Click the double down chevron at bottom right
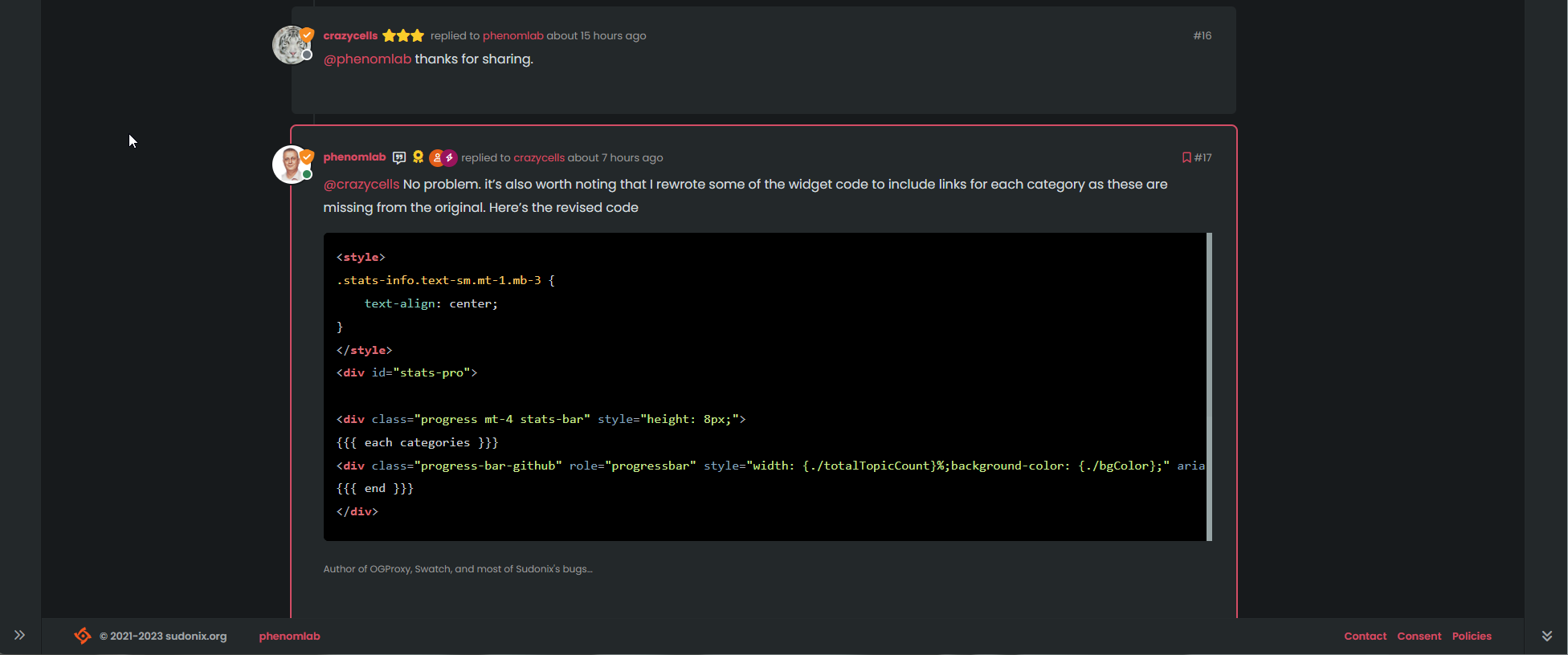 point(1546,636)
